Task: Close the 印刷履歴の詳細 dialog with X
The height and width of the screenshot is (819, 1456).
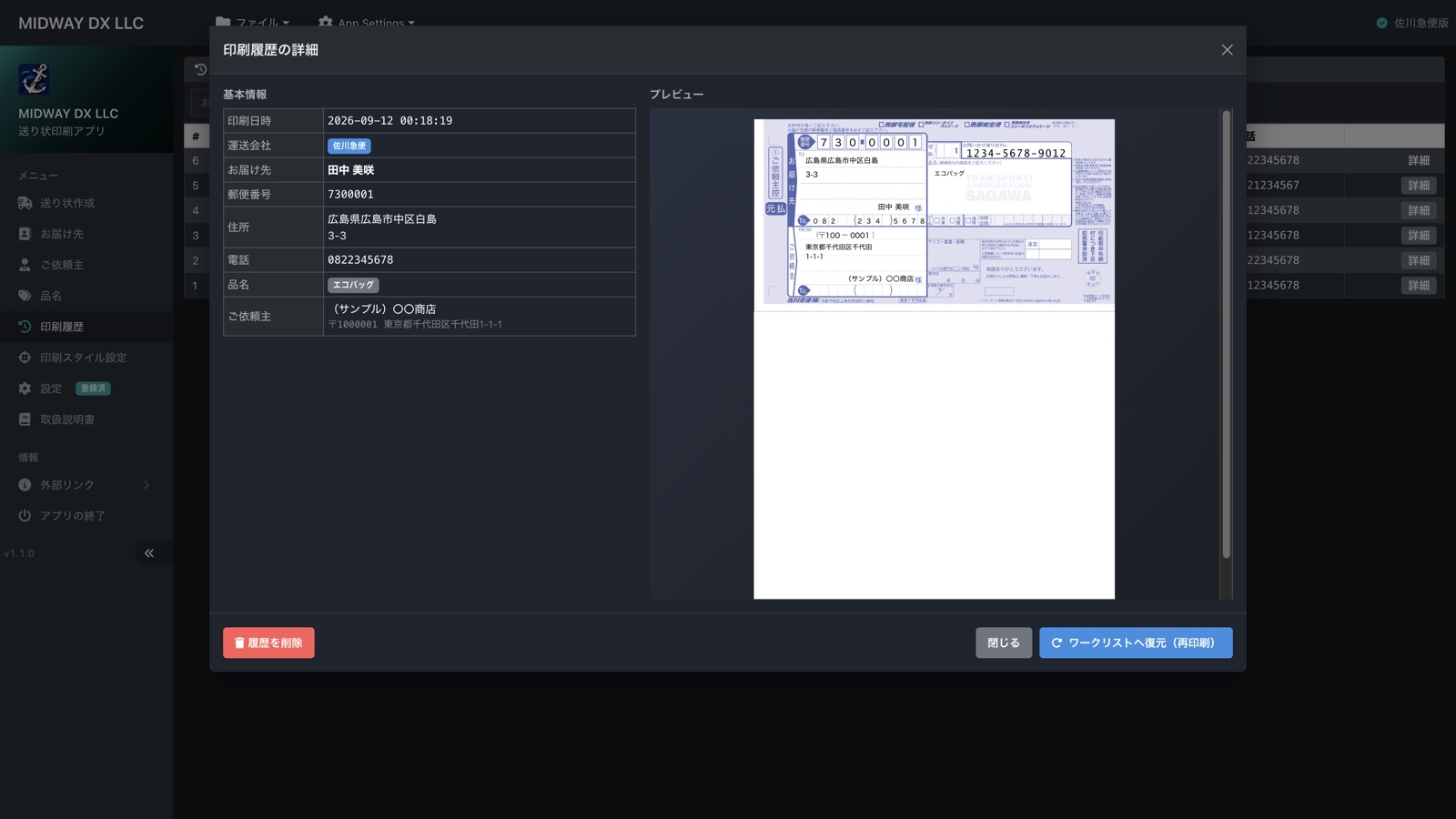Action: point(1227,50)
